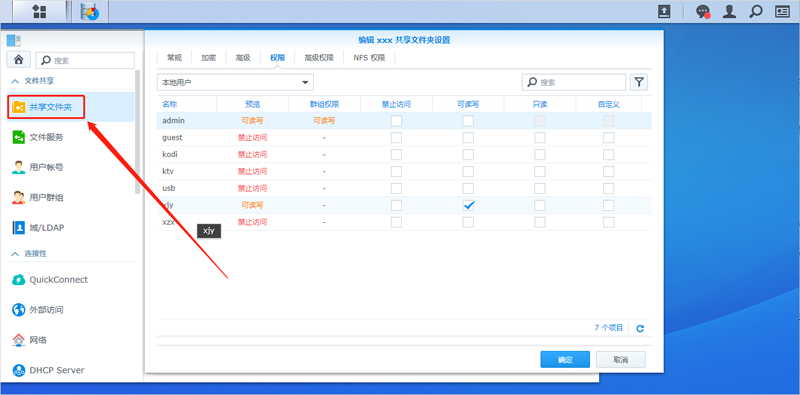Select the ktv user name
The image size is (800, 395).
[168, 171]
